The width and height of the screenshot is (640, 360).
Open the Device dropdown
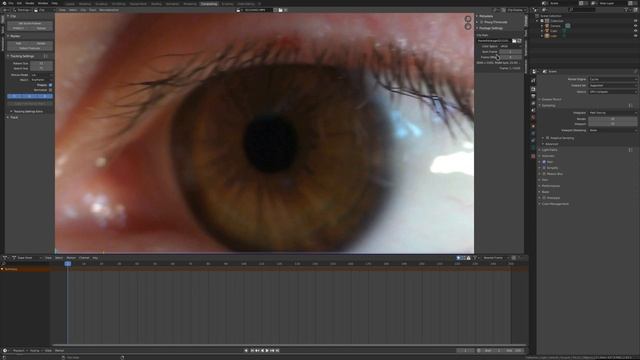tap(612, 92)
